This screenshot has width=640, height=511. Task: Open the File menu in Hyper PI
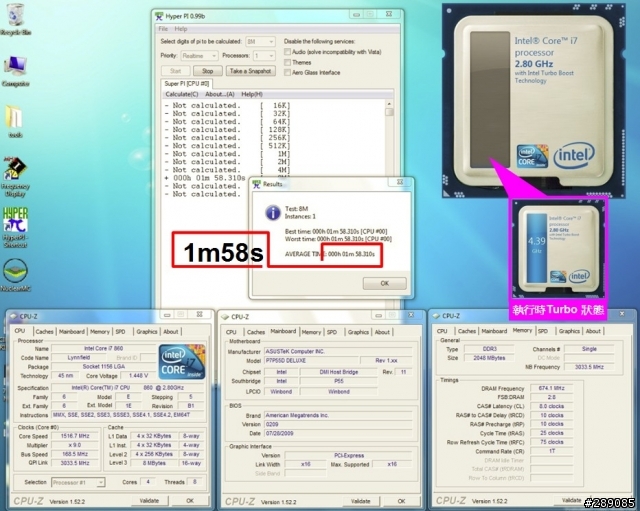coord(163,29)
